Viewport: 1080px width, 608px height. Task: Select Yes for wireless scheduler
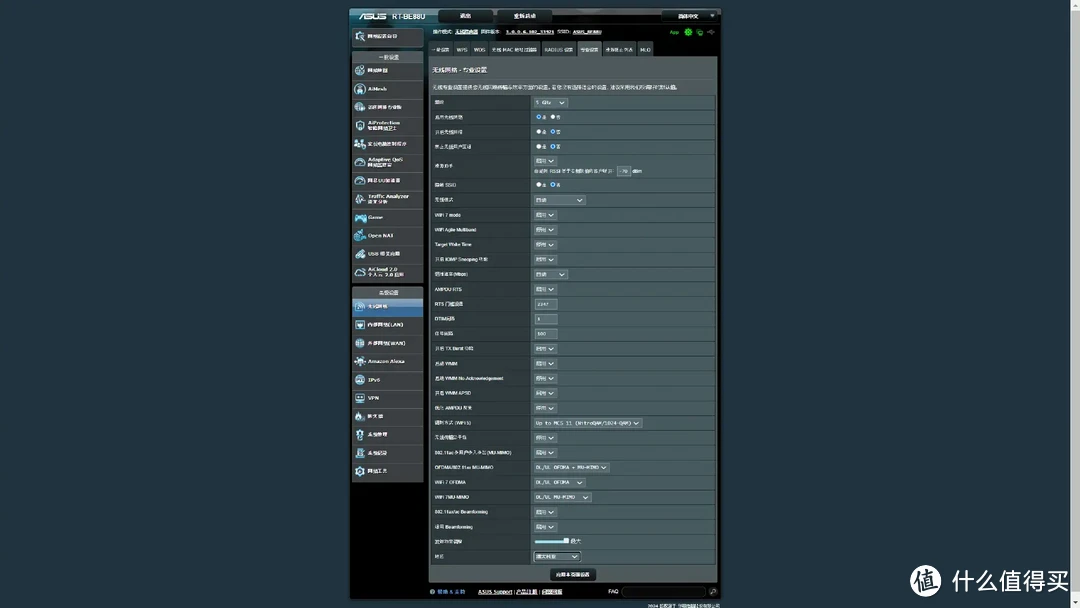click(539, 132)
